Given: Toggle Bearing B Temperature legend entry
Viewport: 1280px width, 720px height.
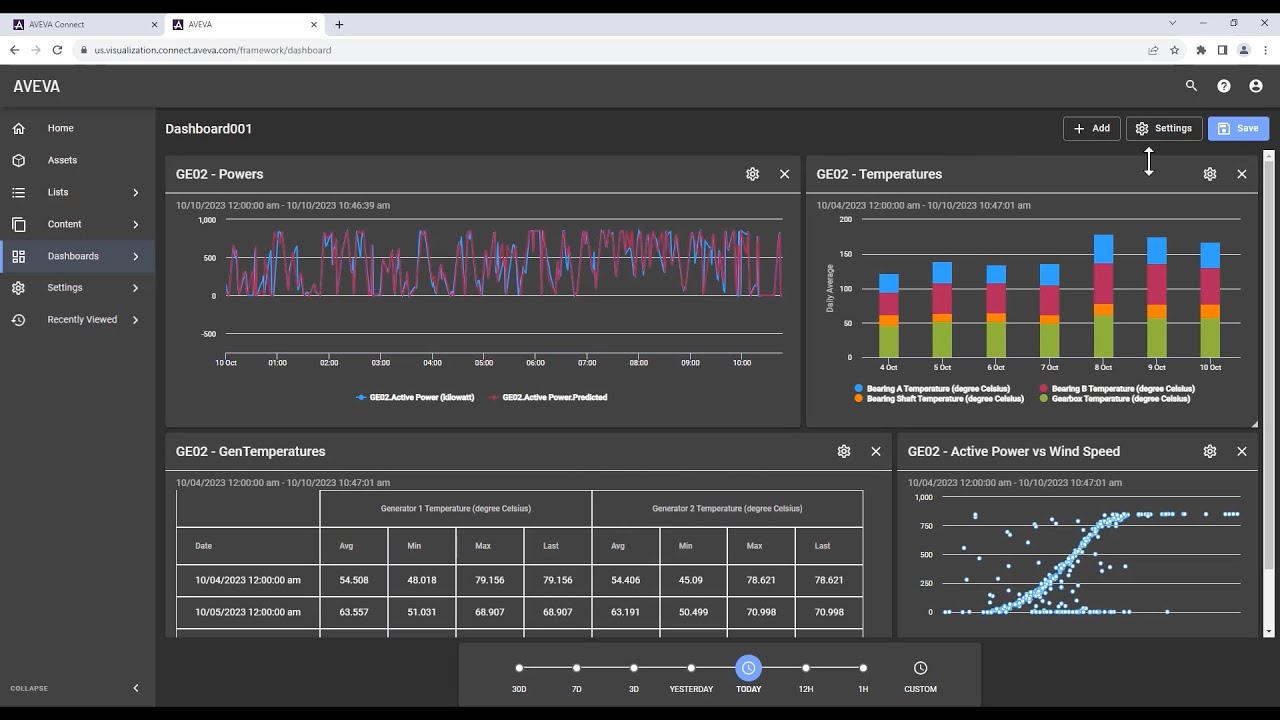Looking at the screenshot, I should pyautogui.click(x=1117, y=388).
